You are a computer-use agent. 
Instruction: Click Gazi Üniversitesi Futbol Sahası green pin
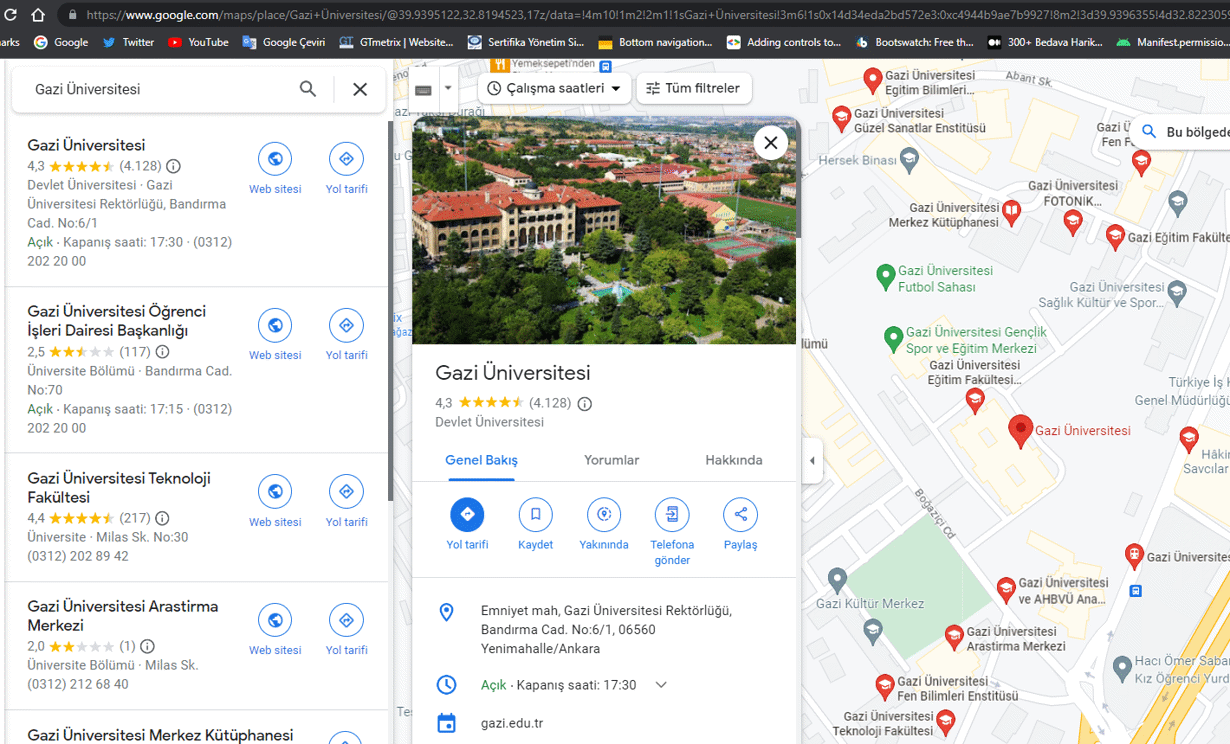pyautogui.click(x=885, y=277)
